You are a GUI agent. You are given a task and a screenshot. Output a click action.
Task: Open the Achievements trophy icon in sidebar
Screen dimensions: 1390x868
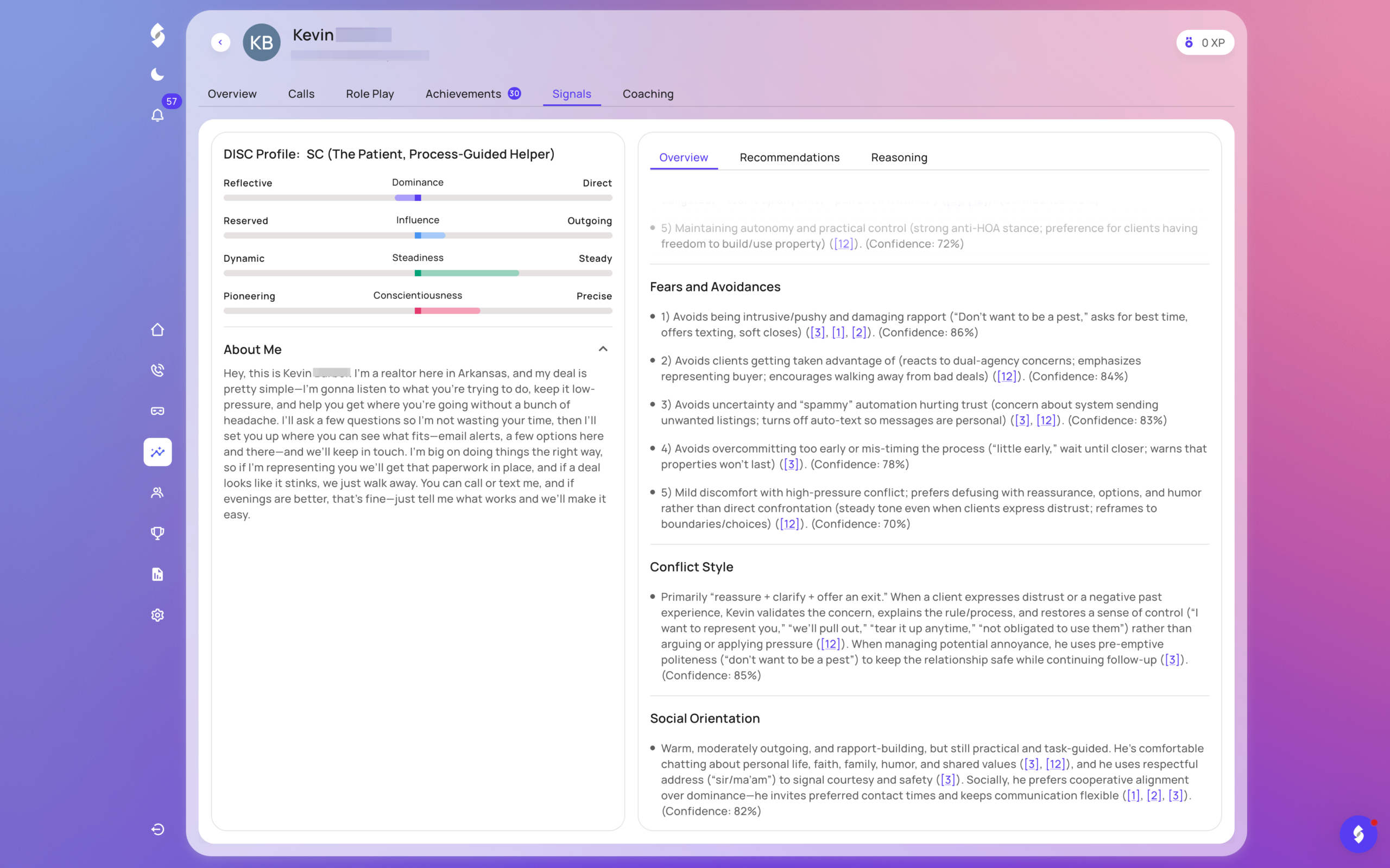pos(157,533)
